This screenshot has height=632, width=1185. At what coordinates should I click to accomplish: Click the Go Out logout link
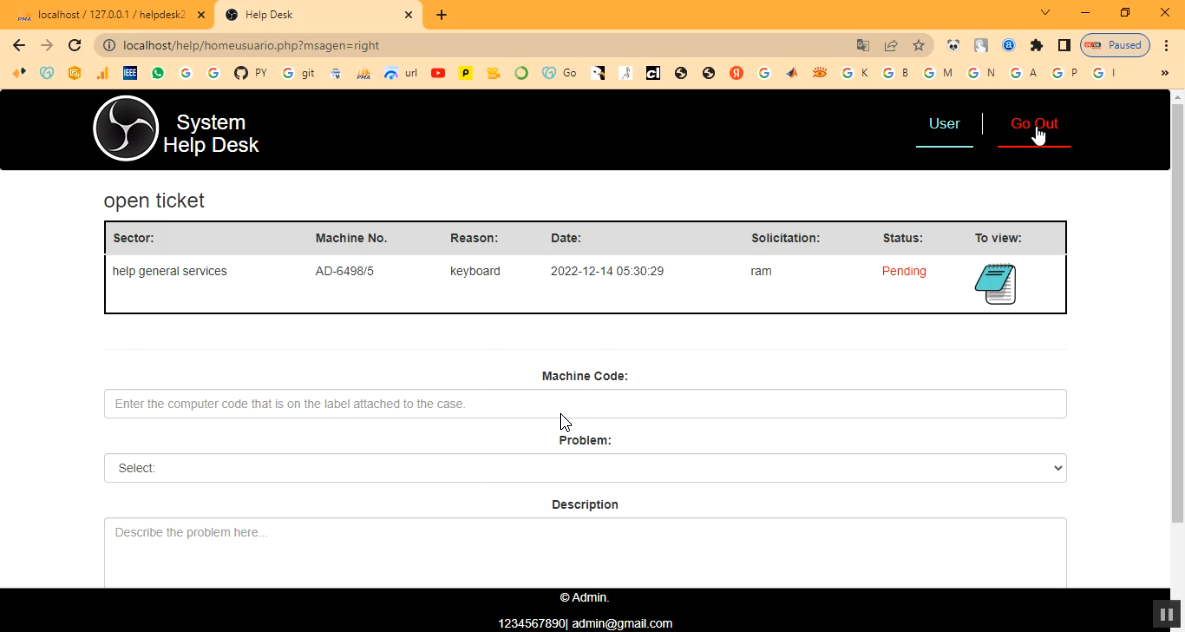point(1034,124)
